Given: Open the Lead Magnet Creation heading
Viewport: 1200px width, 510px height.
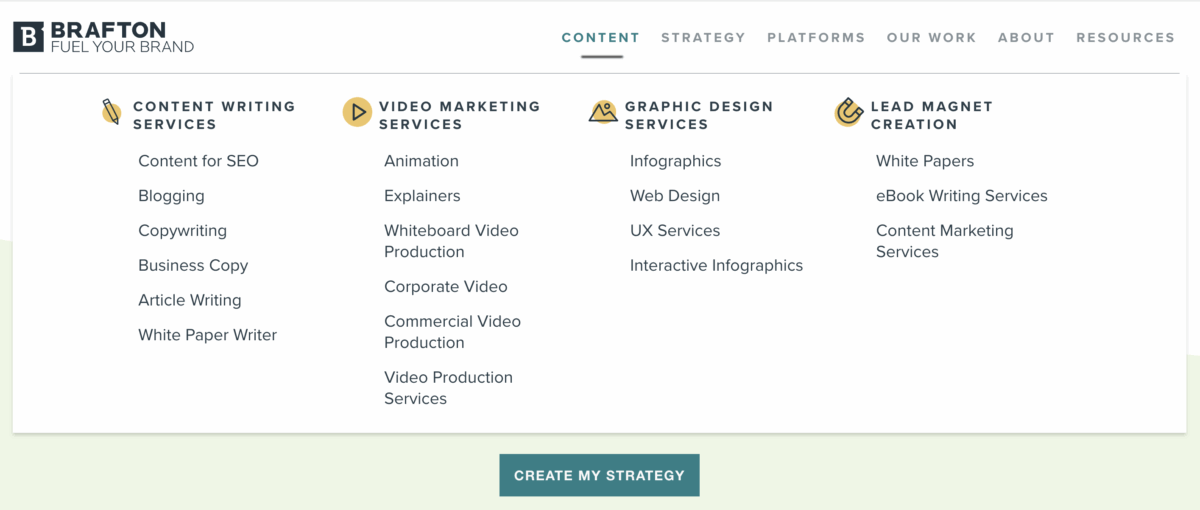Looking at the screenshot, I should 931,115.
